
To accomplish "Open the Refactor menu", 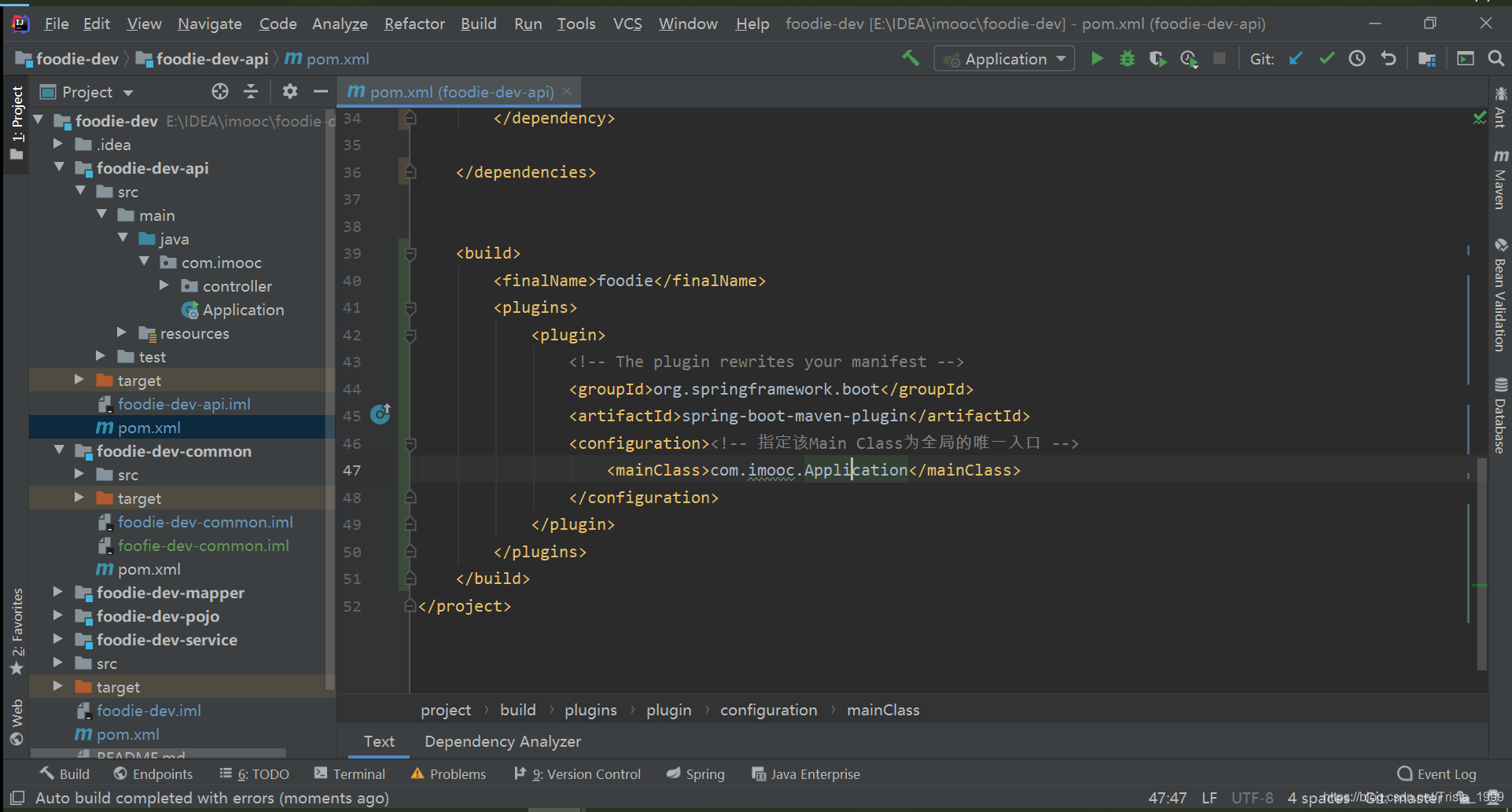I will tap(414, 24).
